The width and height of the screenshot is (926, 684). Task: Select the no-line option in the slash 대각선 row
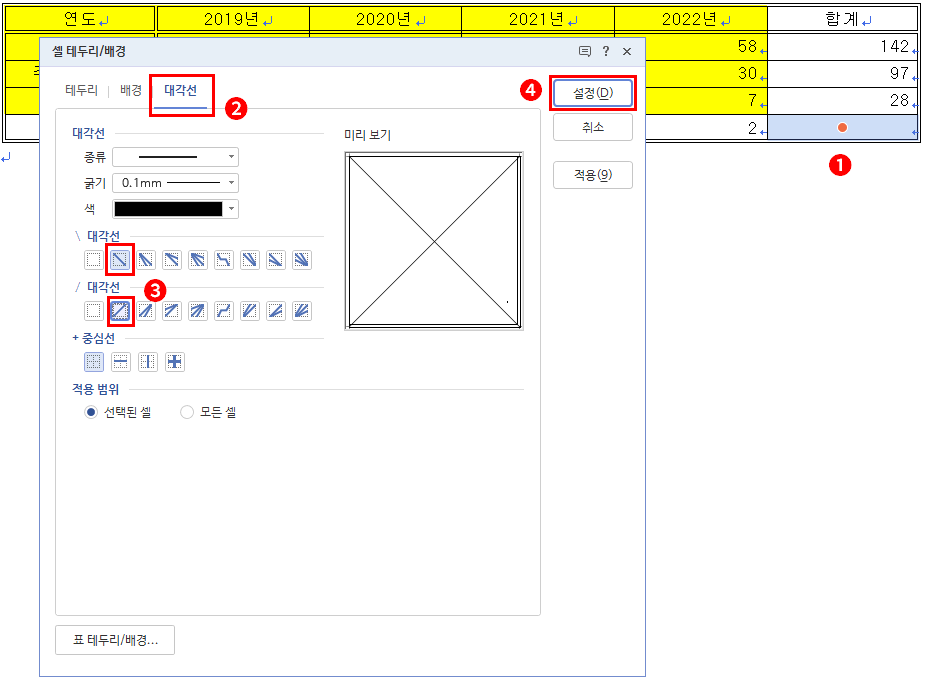(93, 311)
